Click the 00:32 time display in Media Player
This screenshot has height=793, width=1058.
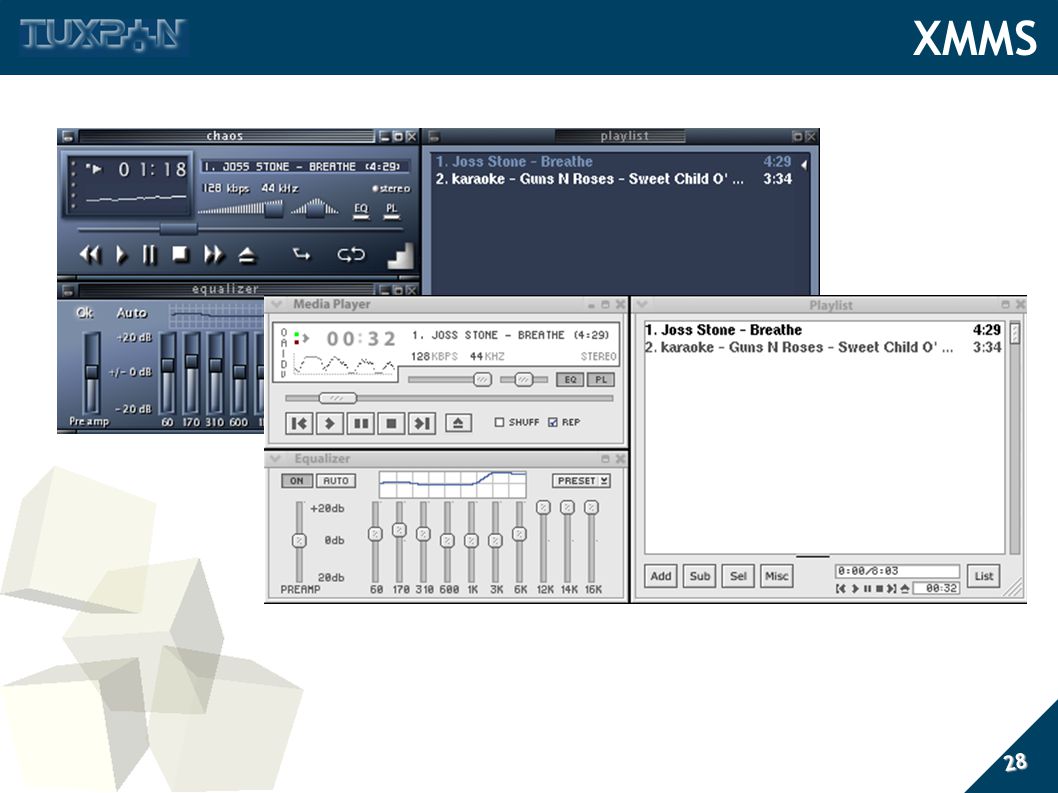point(361,338)
